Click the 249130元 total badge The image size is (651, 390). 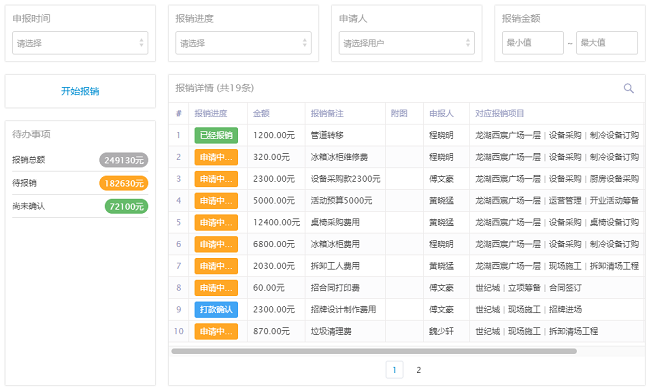click(124, 160)
